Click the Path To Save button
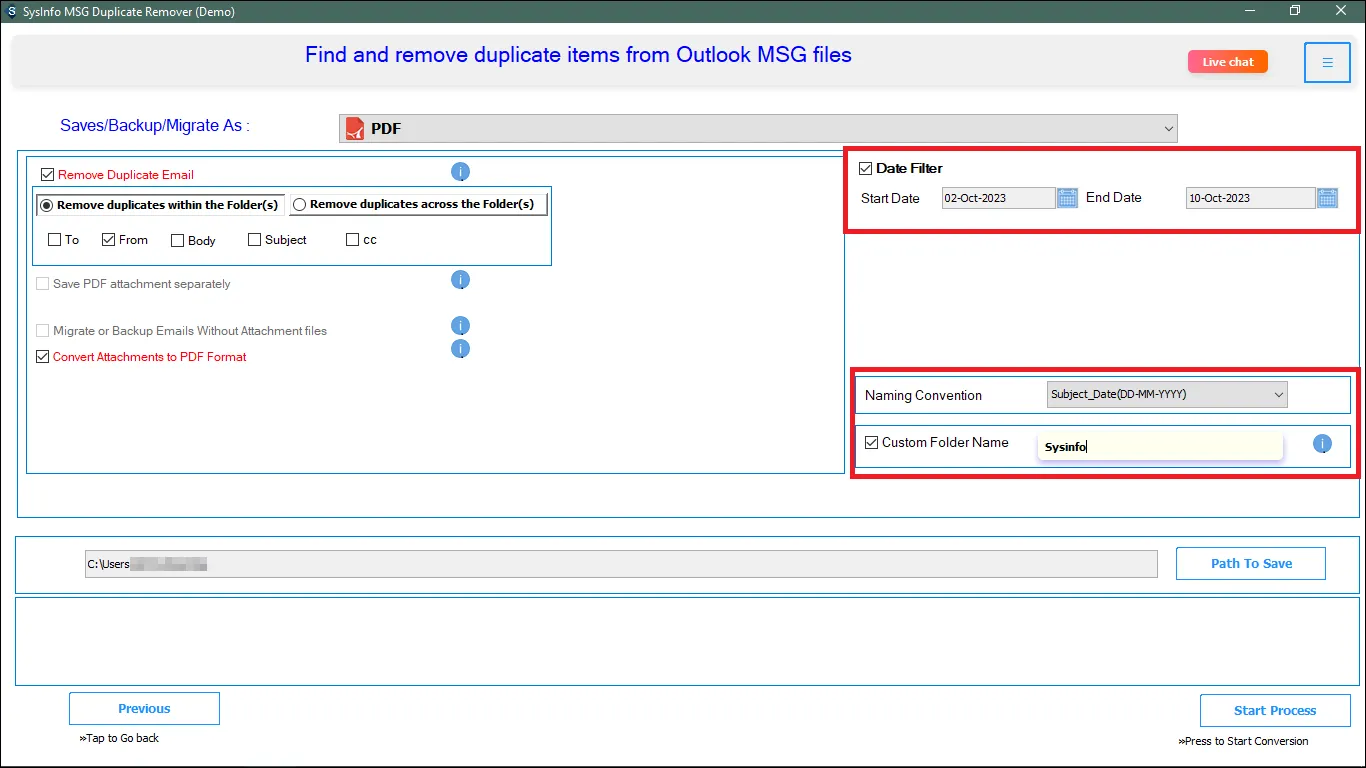 pos(1250,563)
